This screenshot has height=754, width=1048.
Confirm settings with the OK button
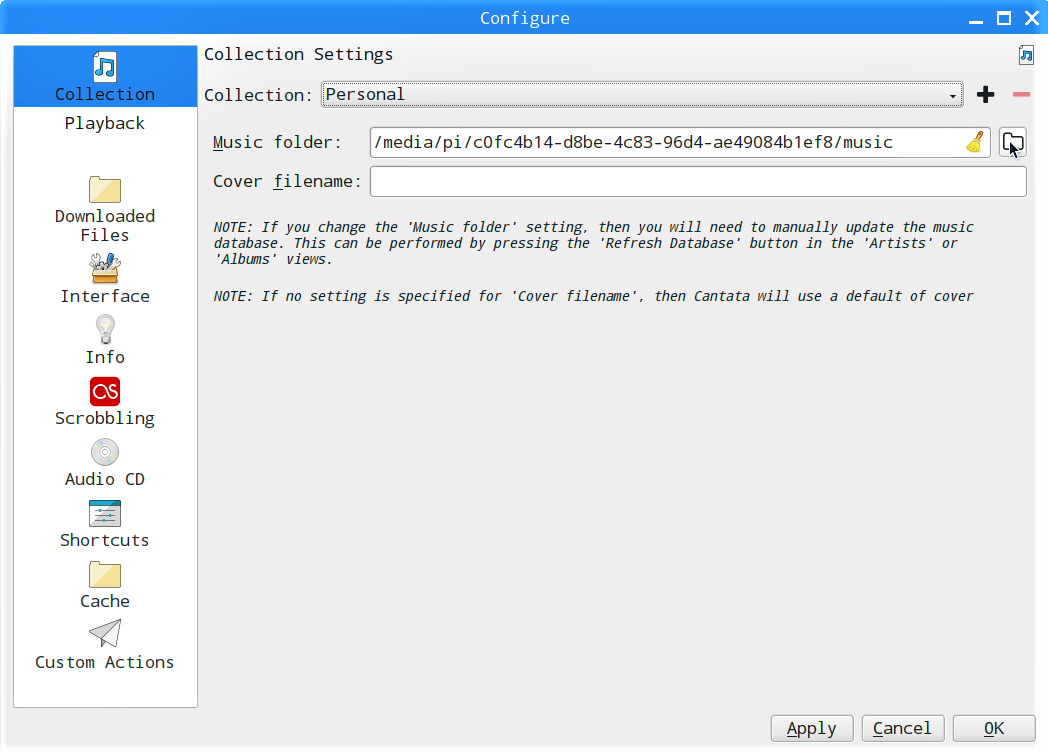993,729
